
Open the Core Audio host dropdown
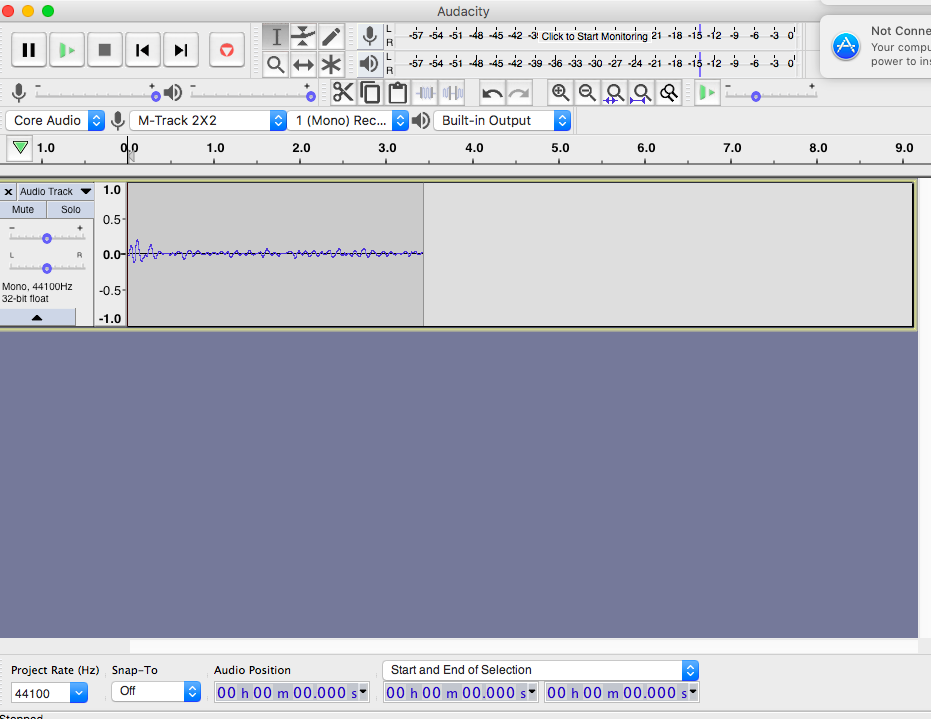[x=55, y=121]
